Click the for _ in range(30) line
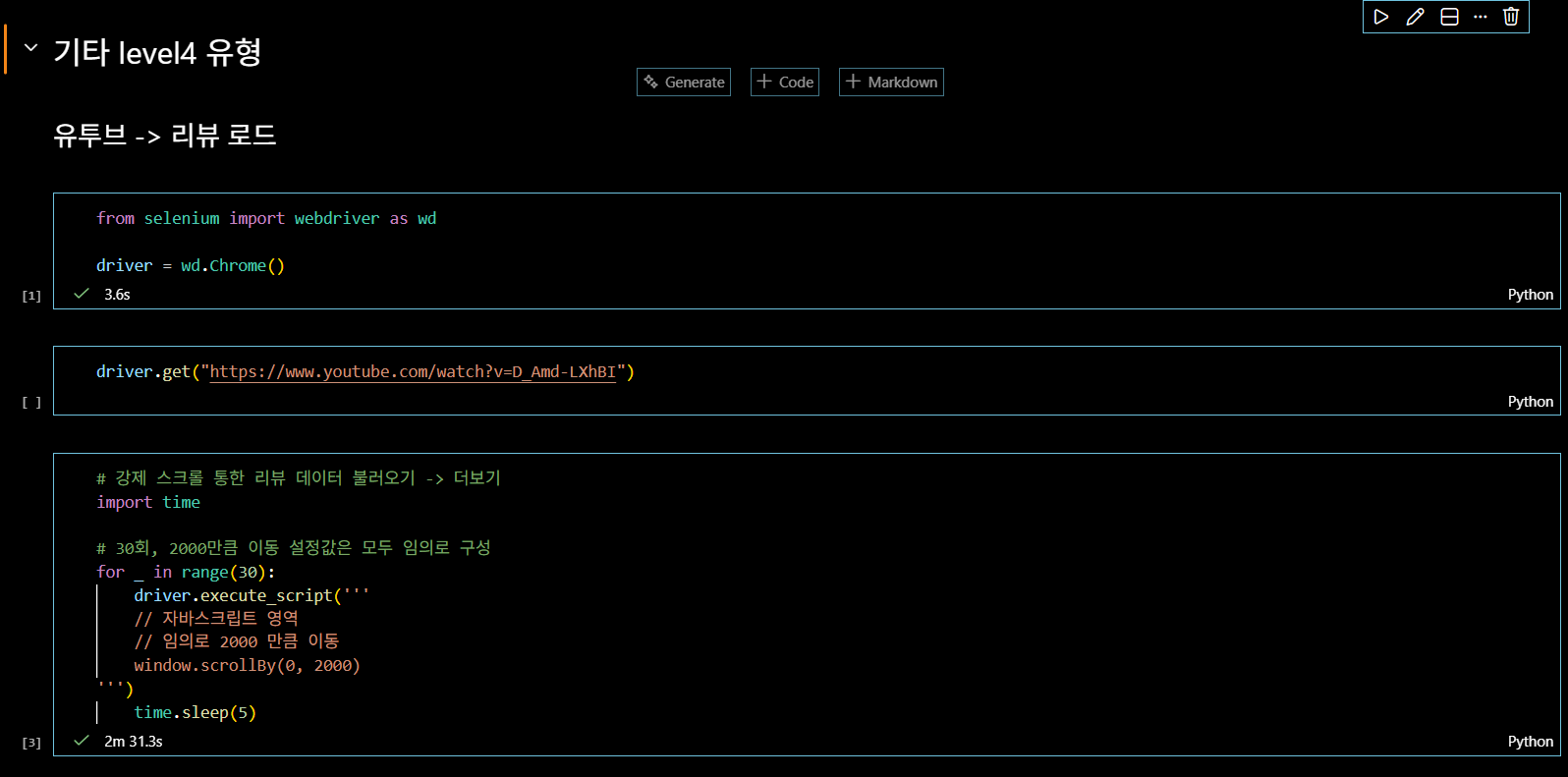The image size is (1568, 777). pyautogui.click(x=186, y=572)
